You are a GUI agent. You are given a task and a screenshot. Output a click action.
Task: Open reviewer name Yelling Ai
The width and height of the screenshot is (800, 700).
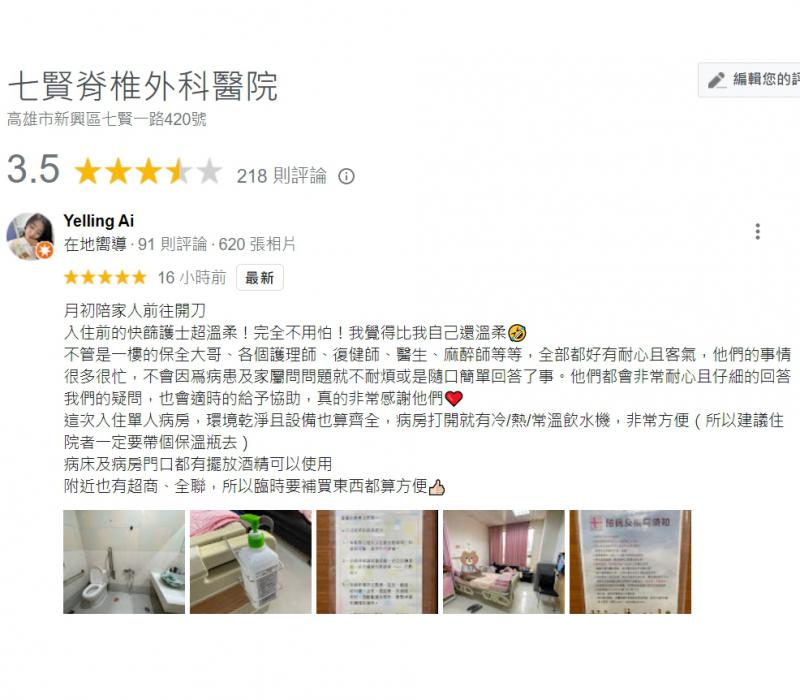pos(98,221)
